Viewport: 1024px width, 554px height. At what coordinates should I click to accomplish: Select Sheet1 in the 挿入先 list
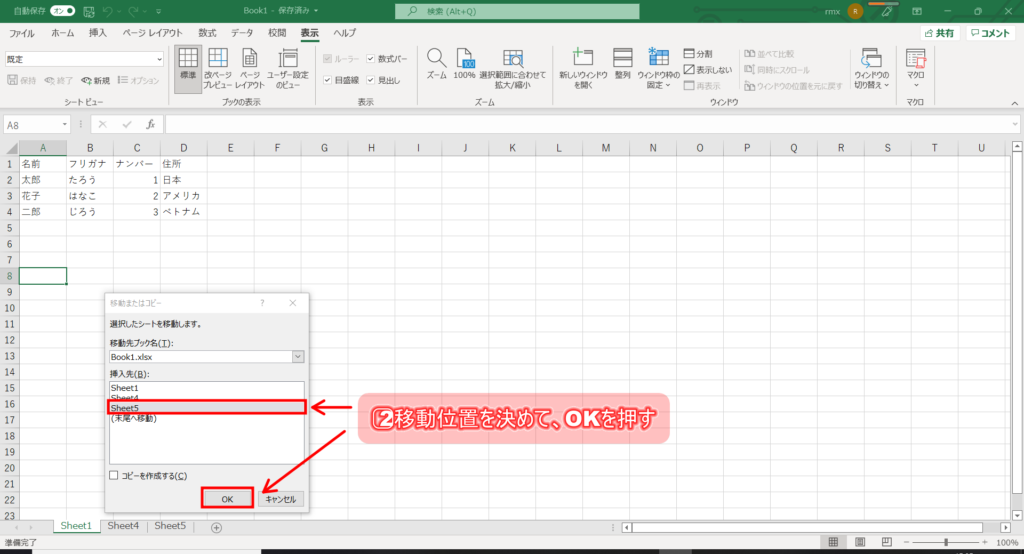pos(126,387)
